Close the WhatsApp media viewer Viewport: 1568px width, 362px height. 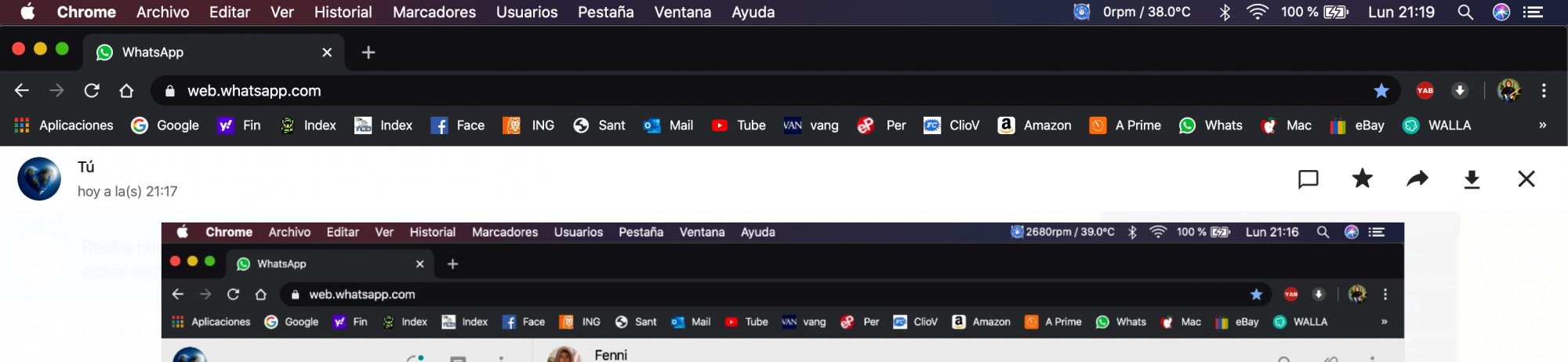1526,179
